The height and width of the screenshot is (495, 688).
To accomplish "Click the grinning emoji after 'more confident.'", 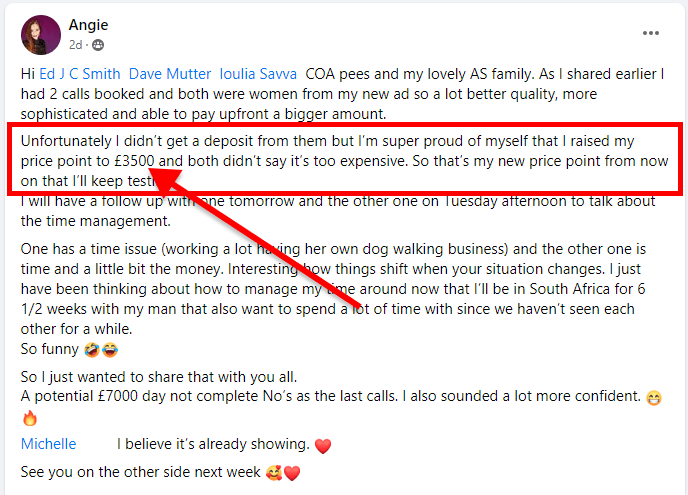I will tap(652, 397).
